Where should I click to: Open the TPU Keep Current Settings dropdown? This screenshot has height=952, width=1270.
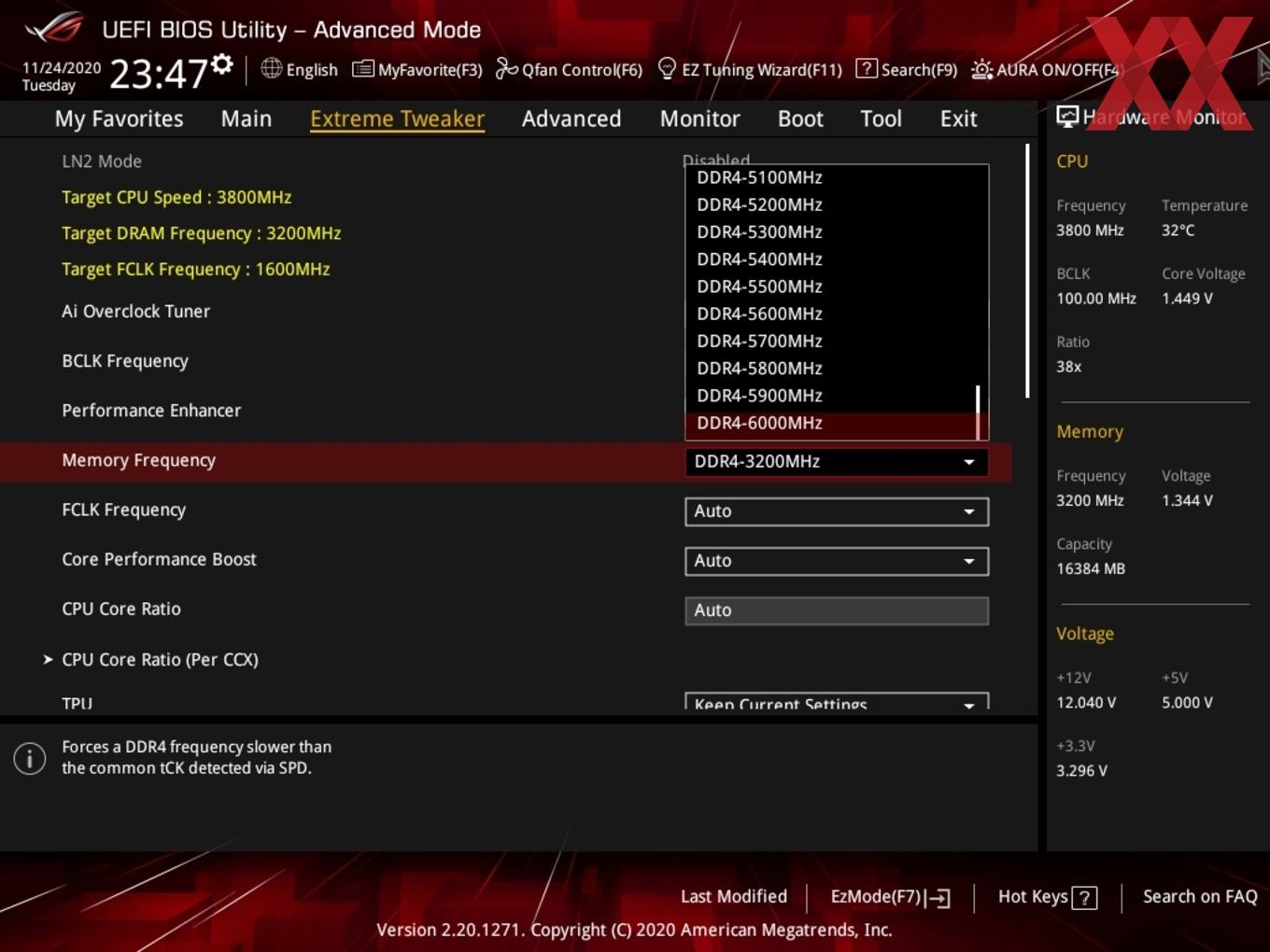837,702
